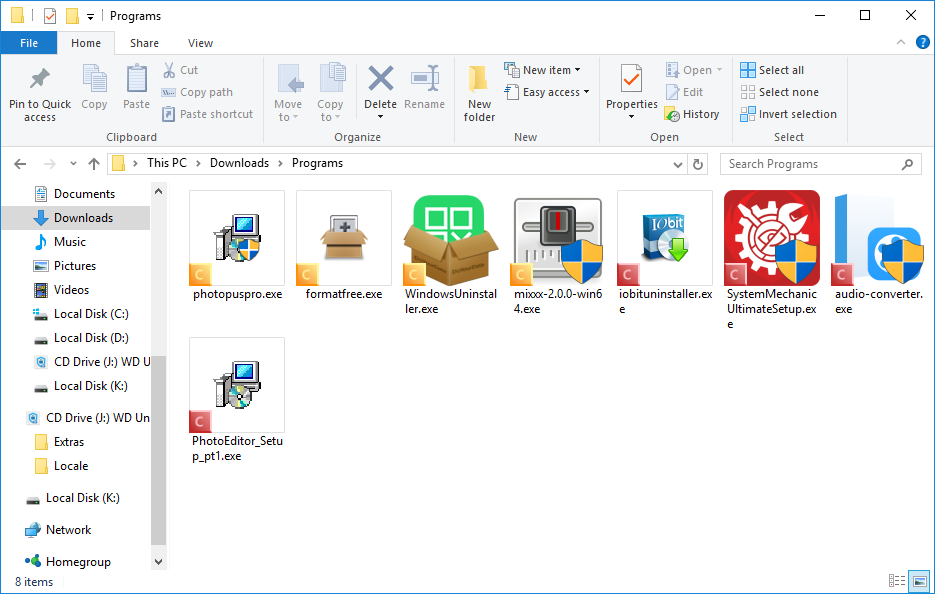Viewport: 935px width, 594px height.
Task: Select the audio-converter.exe file
Action: coord(878,243)
